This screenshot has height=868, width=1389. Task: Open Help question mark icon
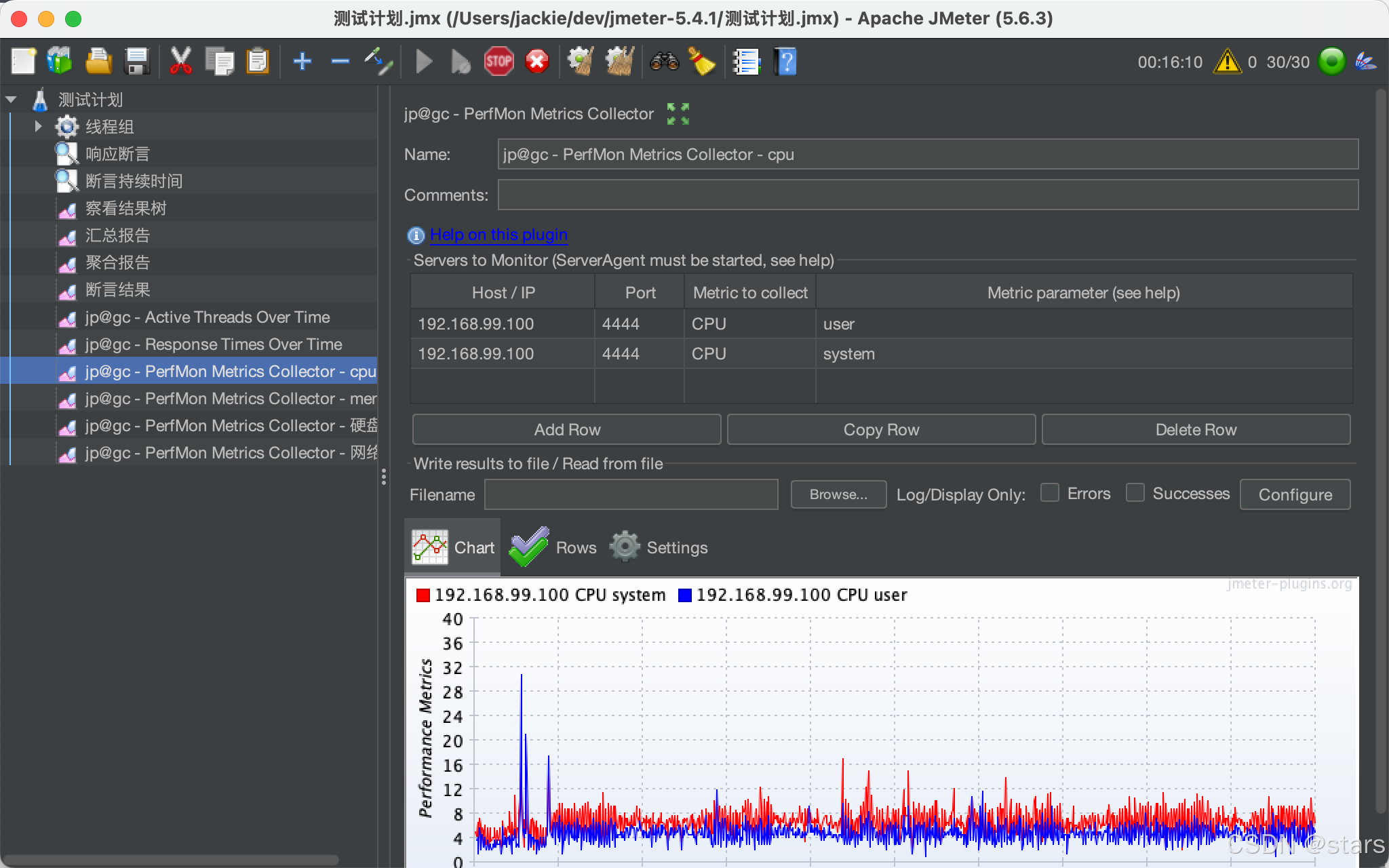(x=785, y=62)
